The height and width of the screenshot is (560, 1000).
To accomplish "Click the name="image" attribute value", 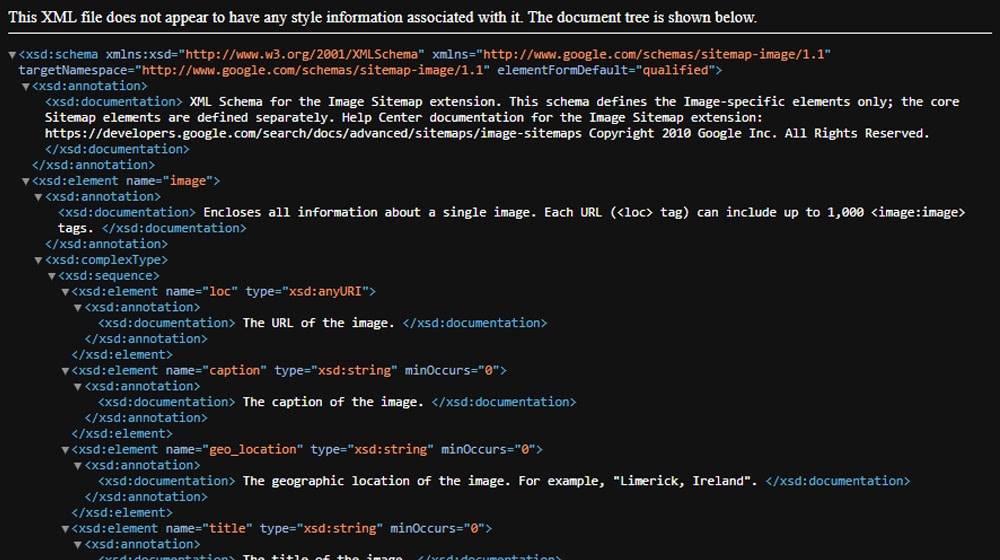I will (188, 181).
